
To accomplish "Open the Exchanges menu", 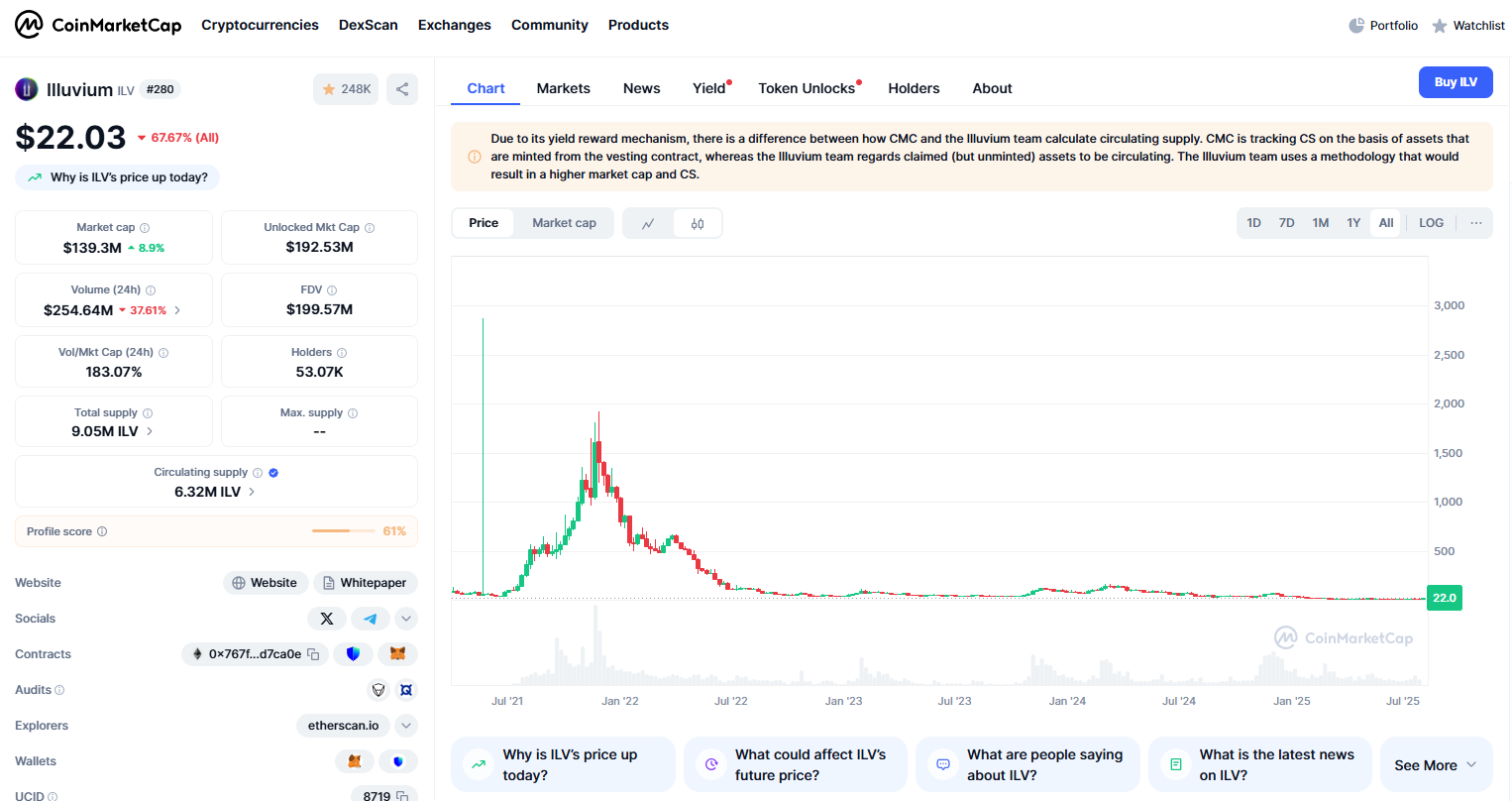I will (455, 25).
